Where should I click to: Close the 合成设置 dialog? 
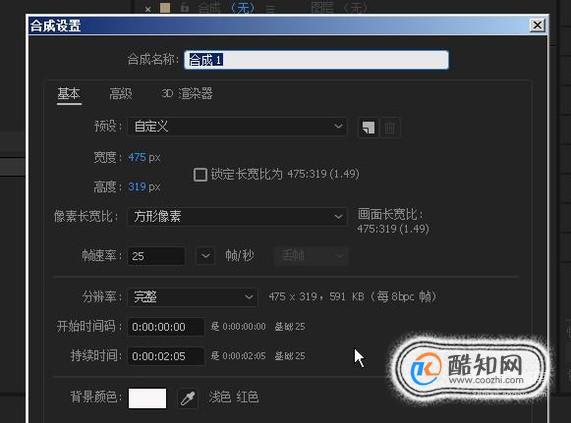[537, 25]
